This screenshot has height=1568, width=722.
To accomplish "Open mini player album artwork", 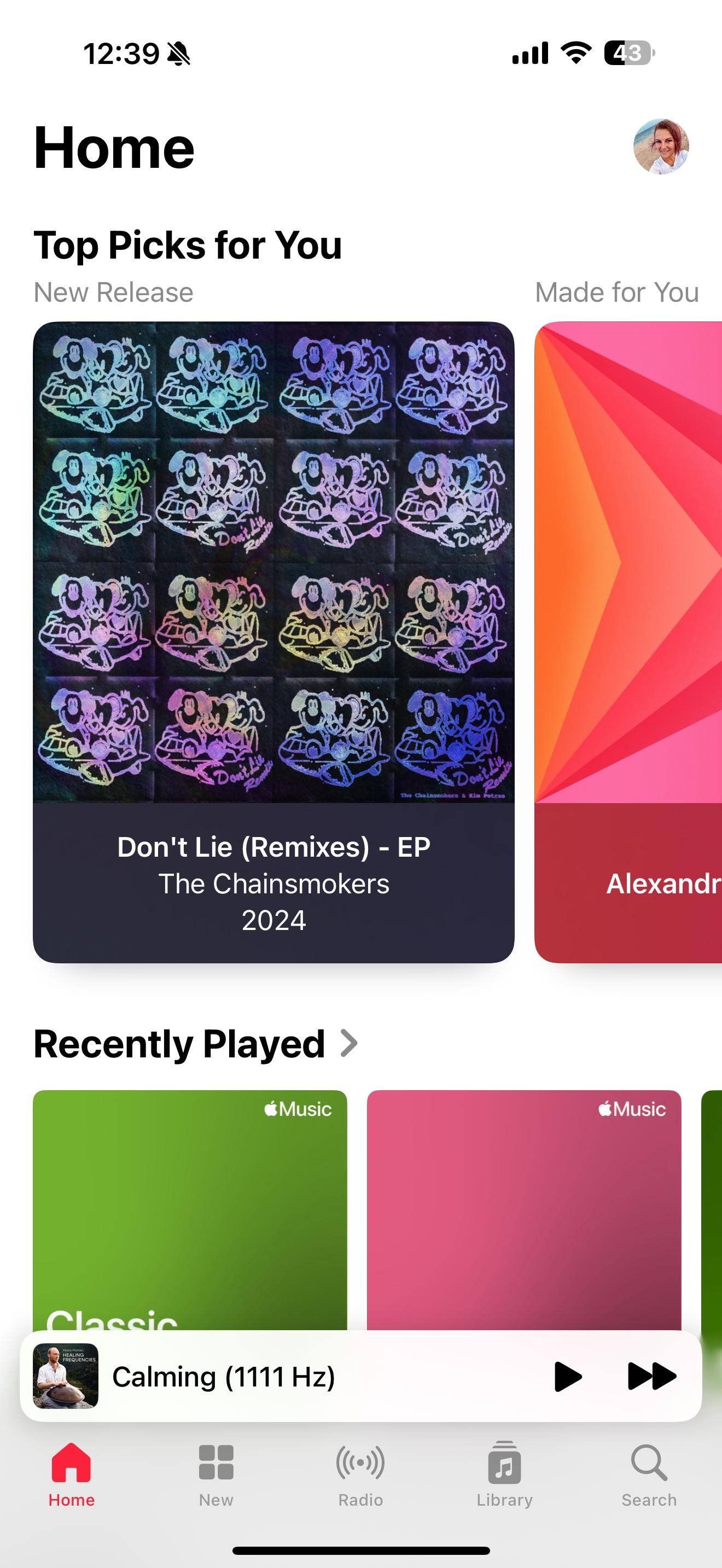I will 66,1376.
